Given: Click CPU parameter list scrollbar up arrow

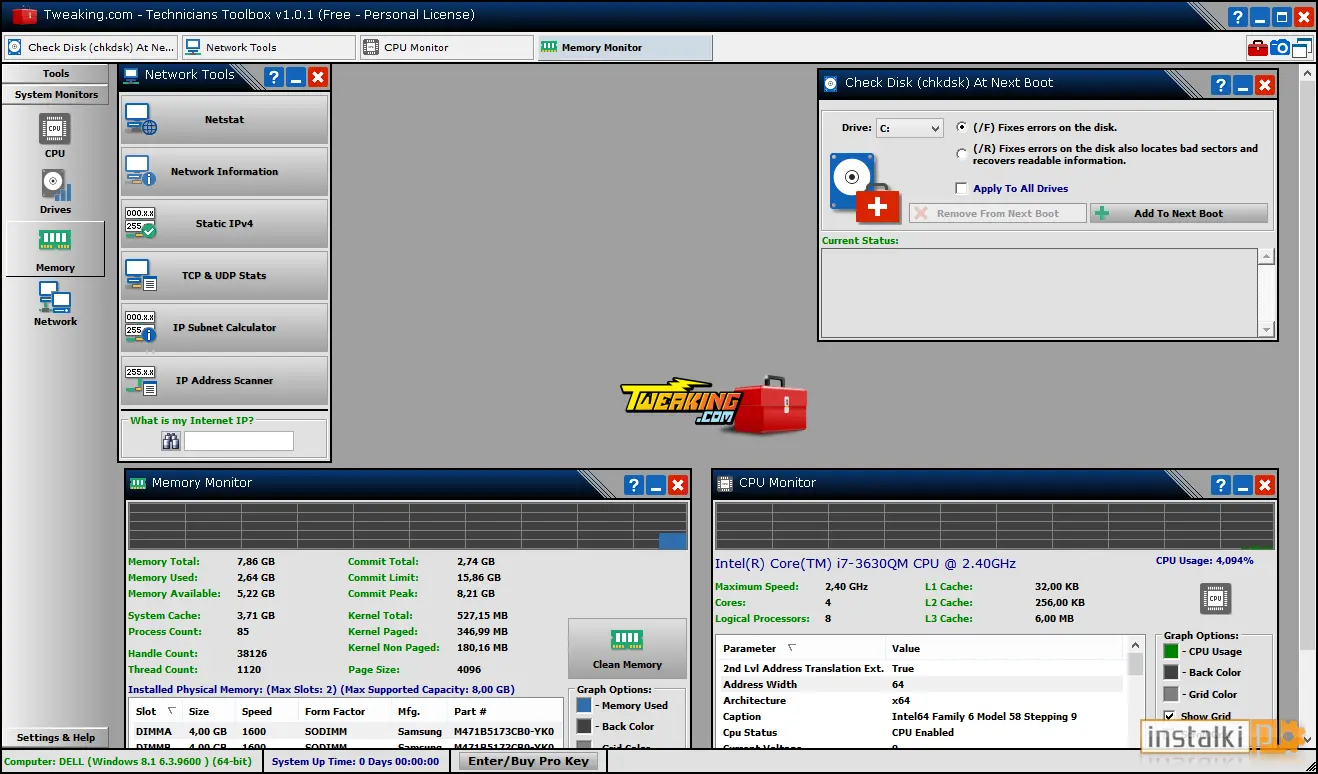Looking at the screenshot, I should pyautogui.click(x=1135, y=646).
